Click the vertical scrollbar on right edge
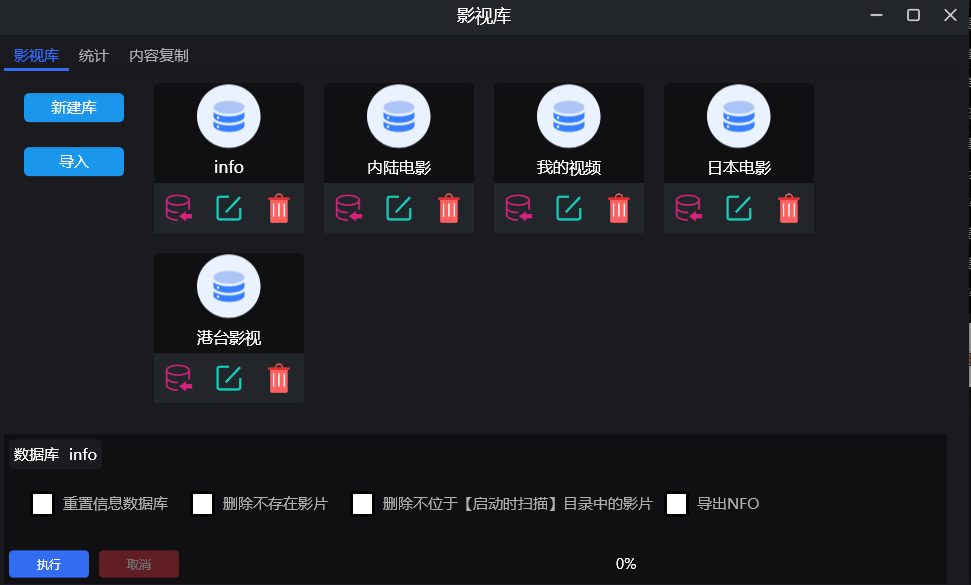 969,354
